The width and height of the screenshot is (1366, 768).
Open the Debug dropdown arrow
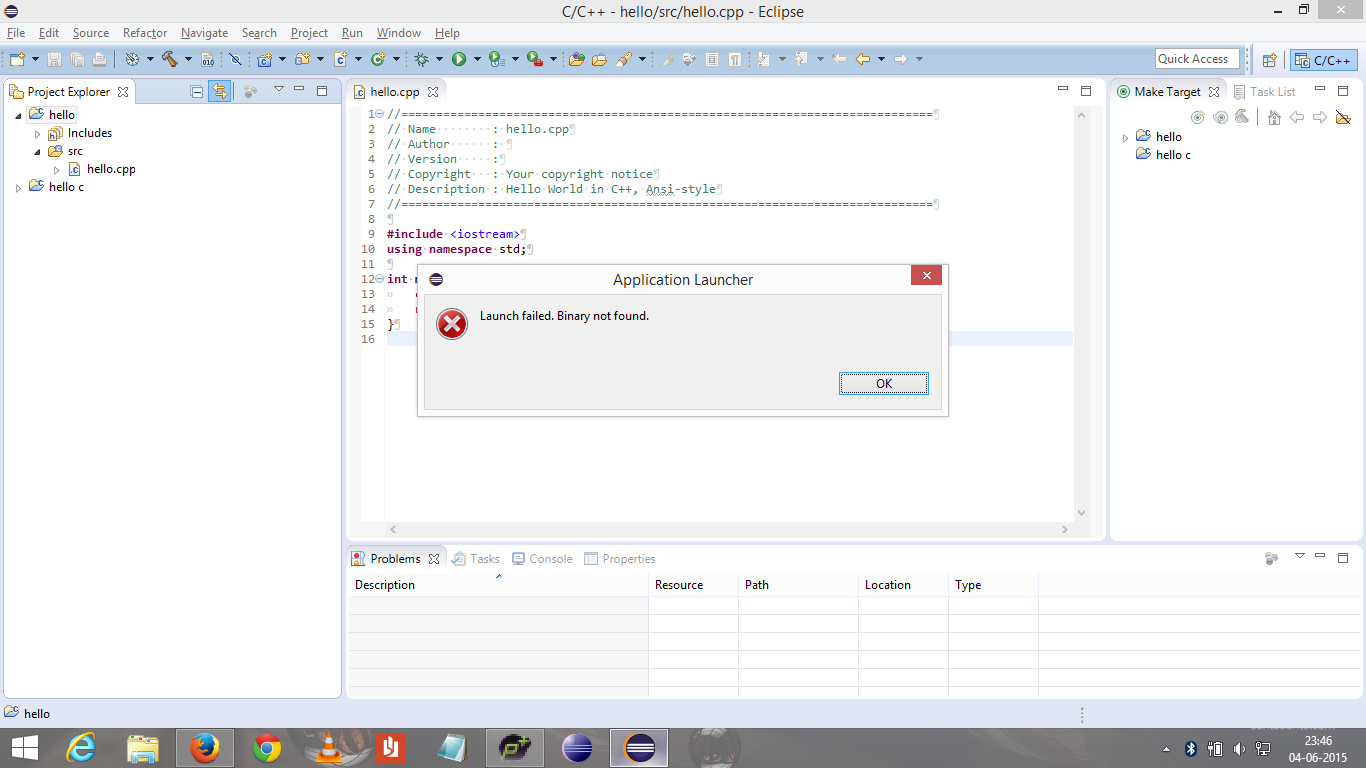(x=439, y=60)
